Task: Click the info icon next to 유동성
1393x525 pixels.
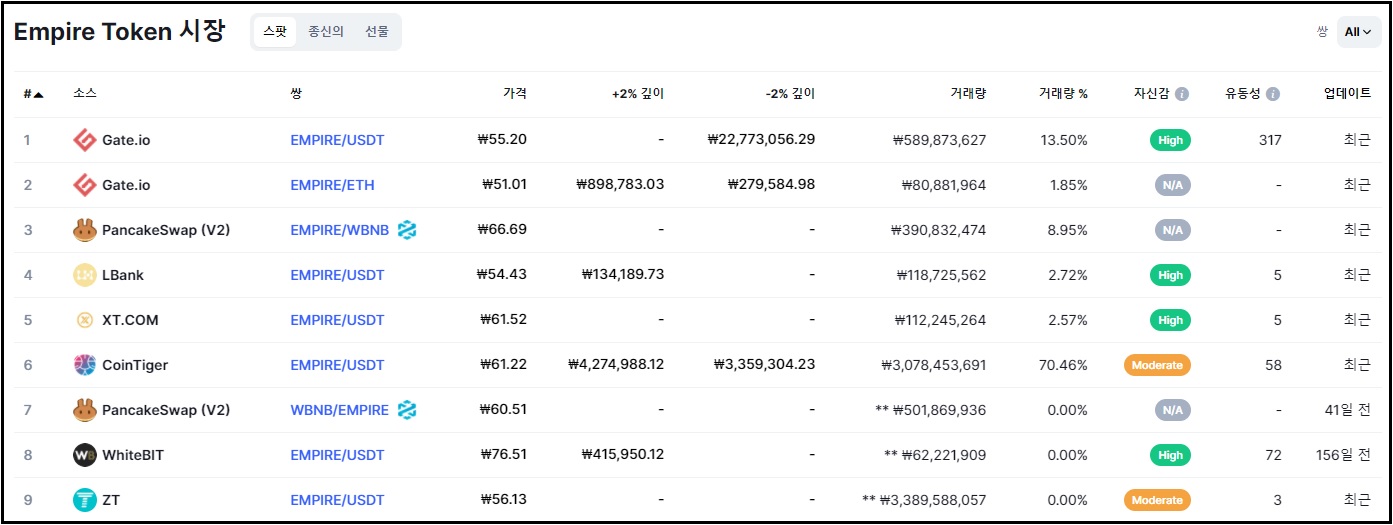Action: click(1272, 94)
